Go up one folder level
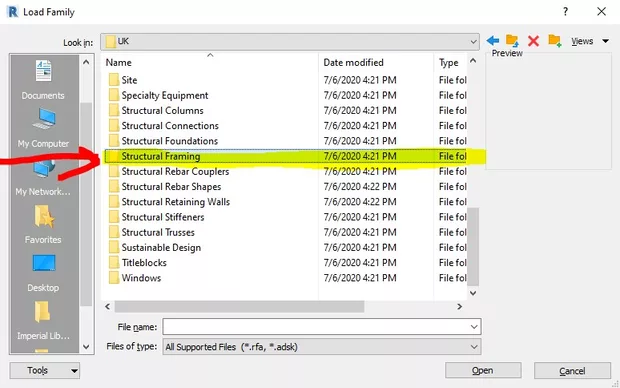The image size is (620, 388). 512,40
